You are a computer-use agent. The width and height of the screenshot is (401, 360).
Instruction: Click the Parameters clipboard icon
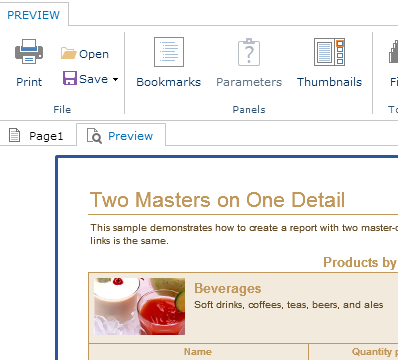[x=249, y=52]
